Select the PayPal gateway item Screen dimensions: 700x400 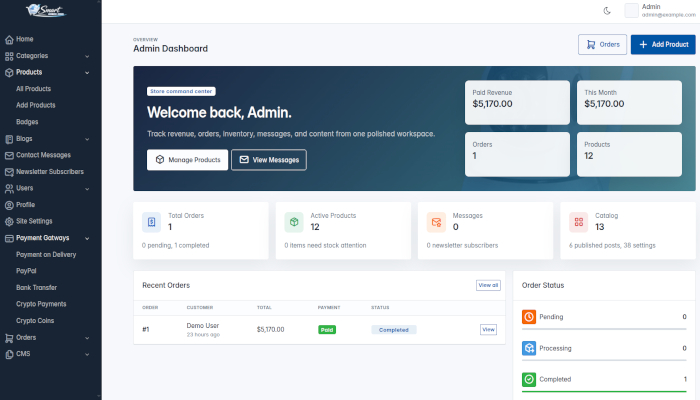click(26, 271)
